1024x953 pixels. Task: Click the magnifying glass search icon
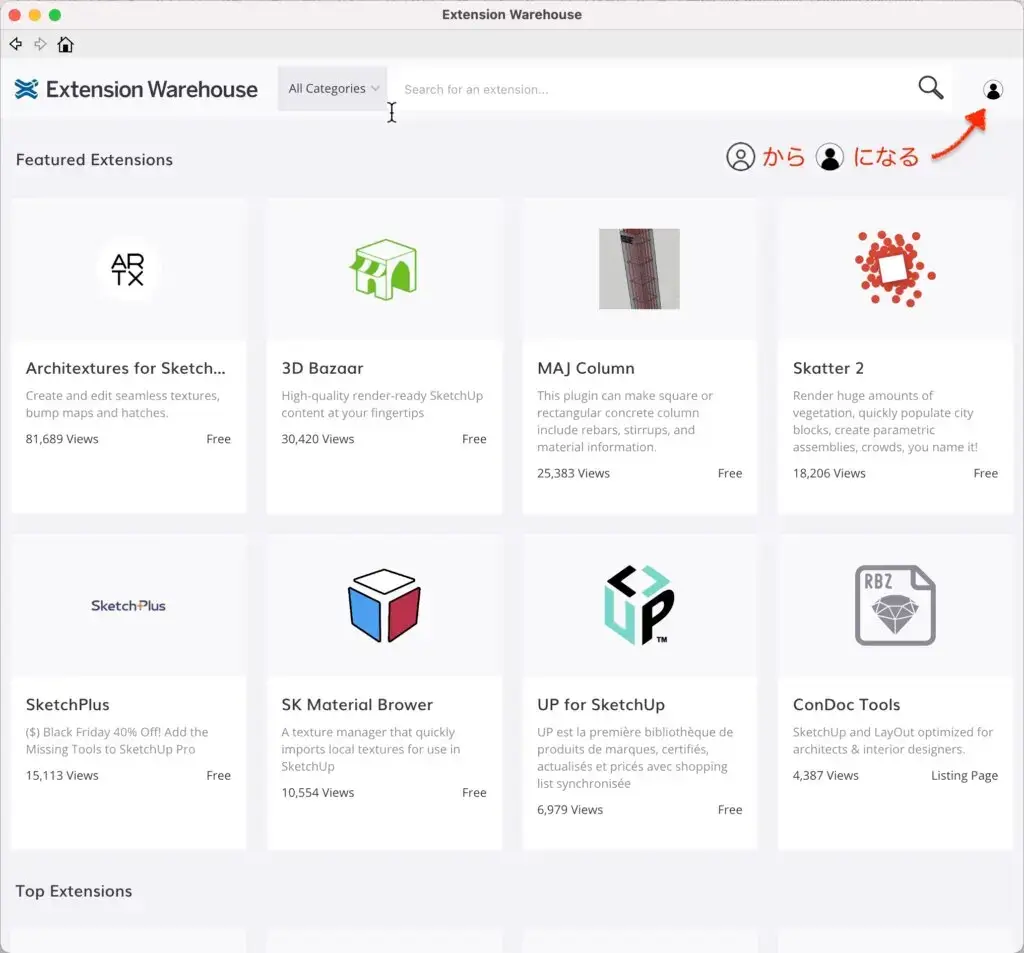click(931, 88)
